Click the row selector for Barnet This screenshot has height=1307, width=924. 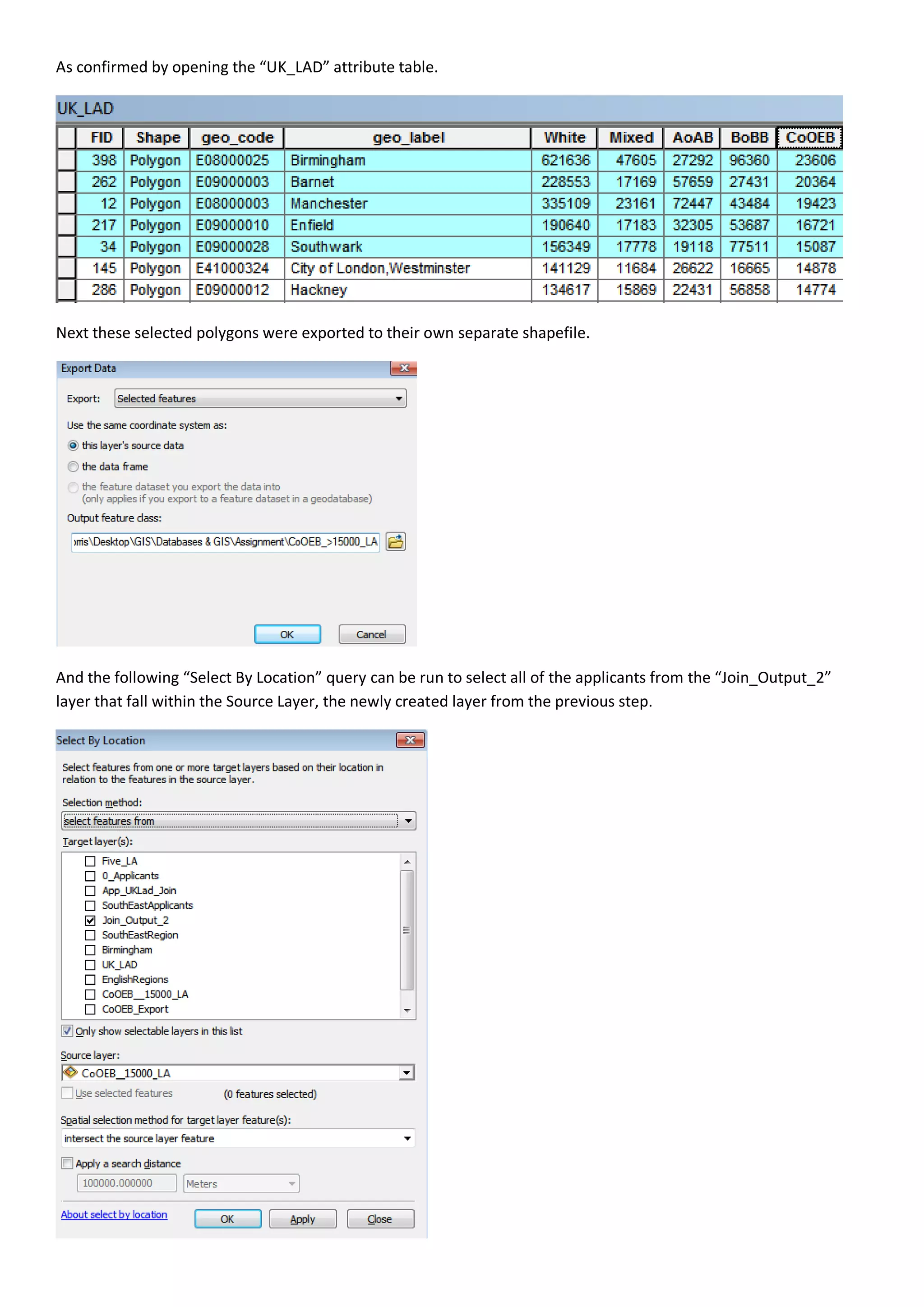67,182
